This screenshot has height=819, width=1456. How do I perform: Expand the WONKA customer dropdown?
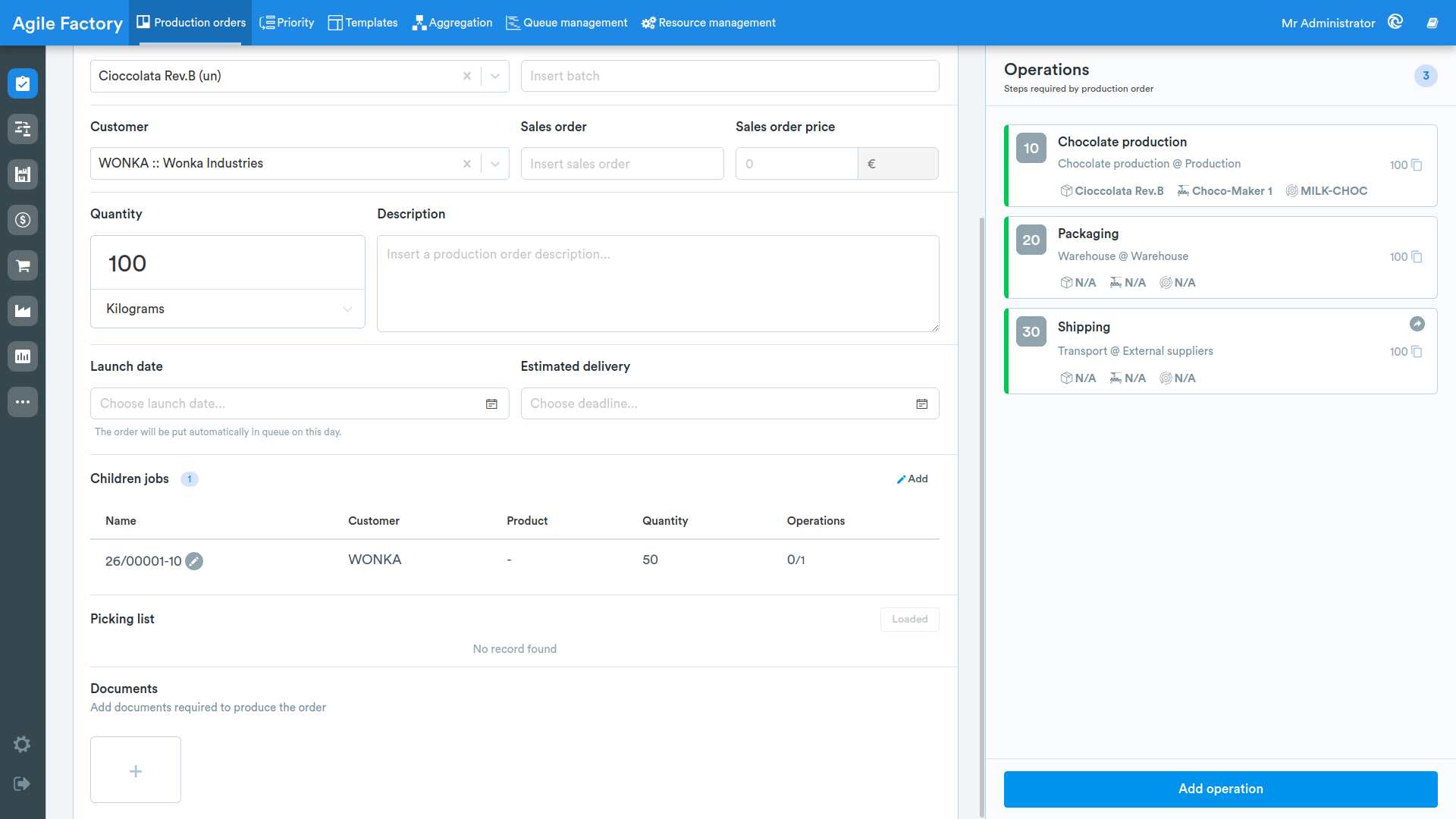pos(495,164)
